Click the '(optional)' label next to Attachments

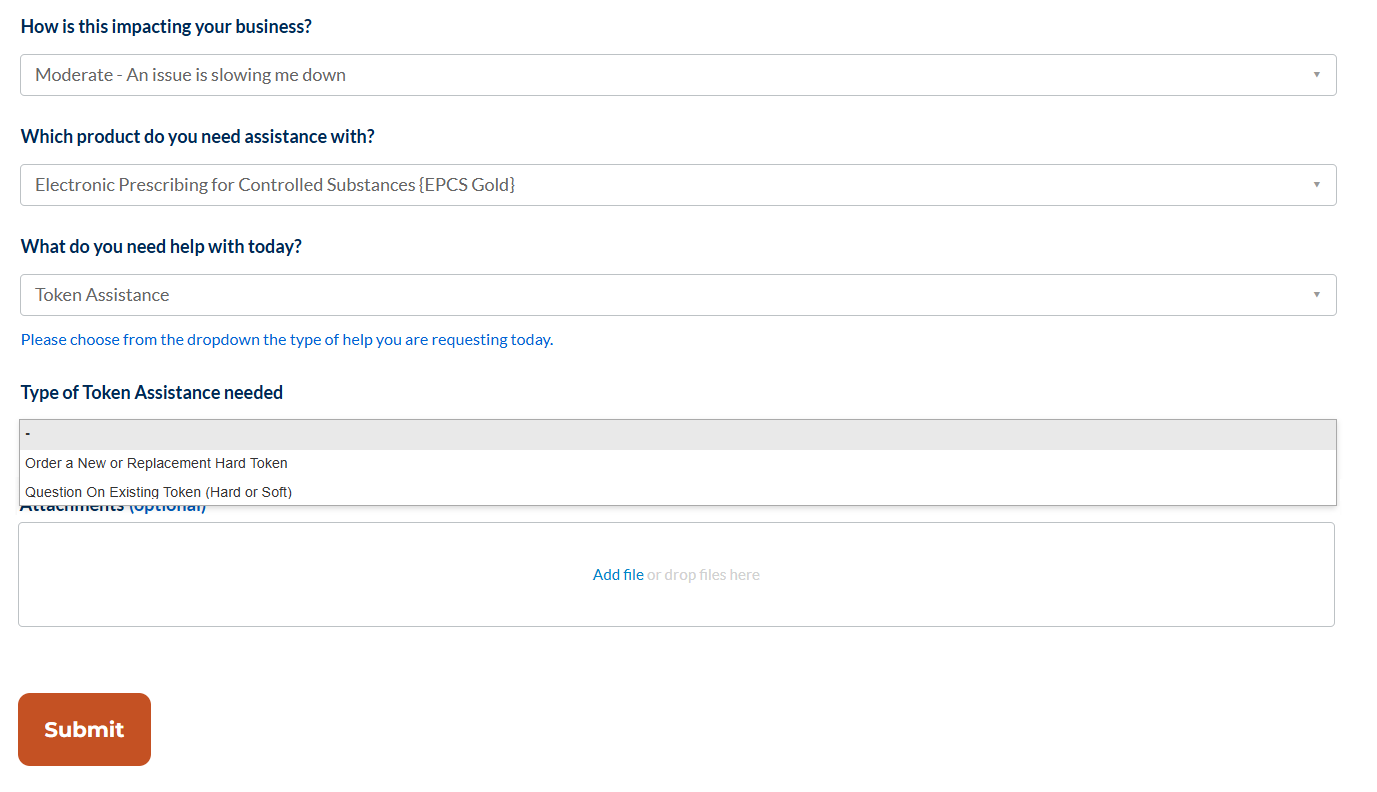(168, 504)
